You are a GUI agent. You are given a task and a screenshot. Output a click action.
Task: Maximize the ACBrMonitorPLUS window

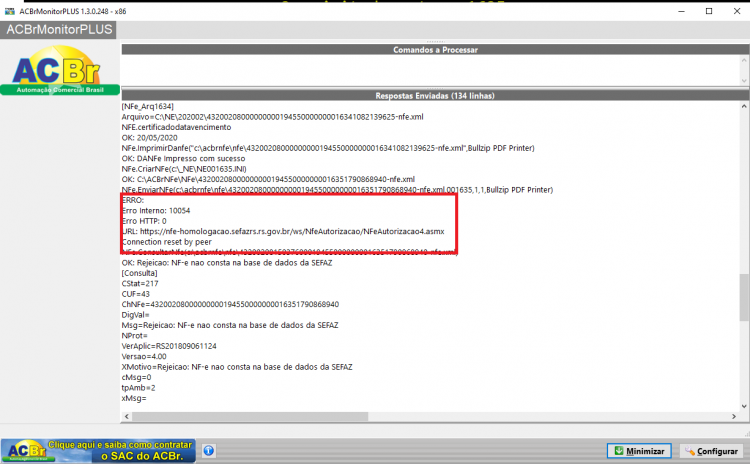click(709, 11)
